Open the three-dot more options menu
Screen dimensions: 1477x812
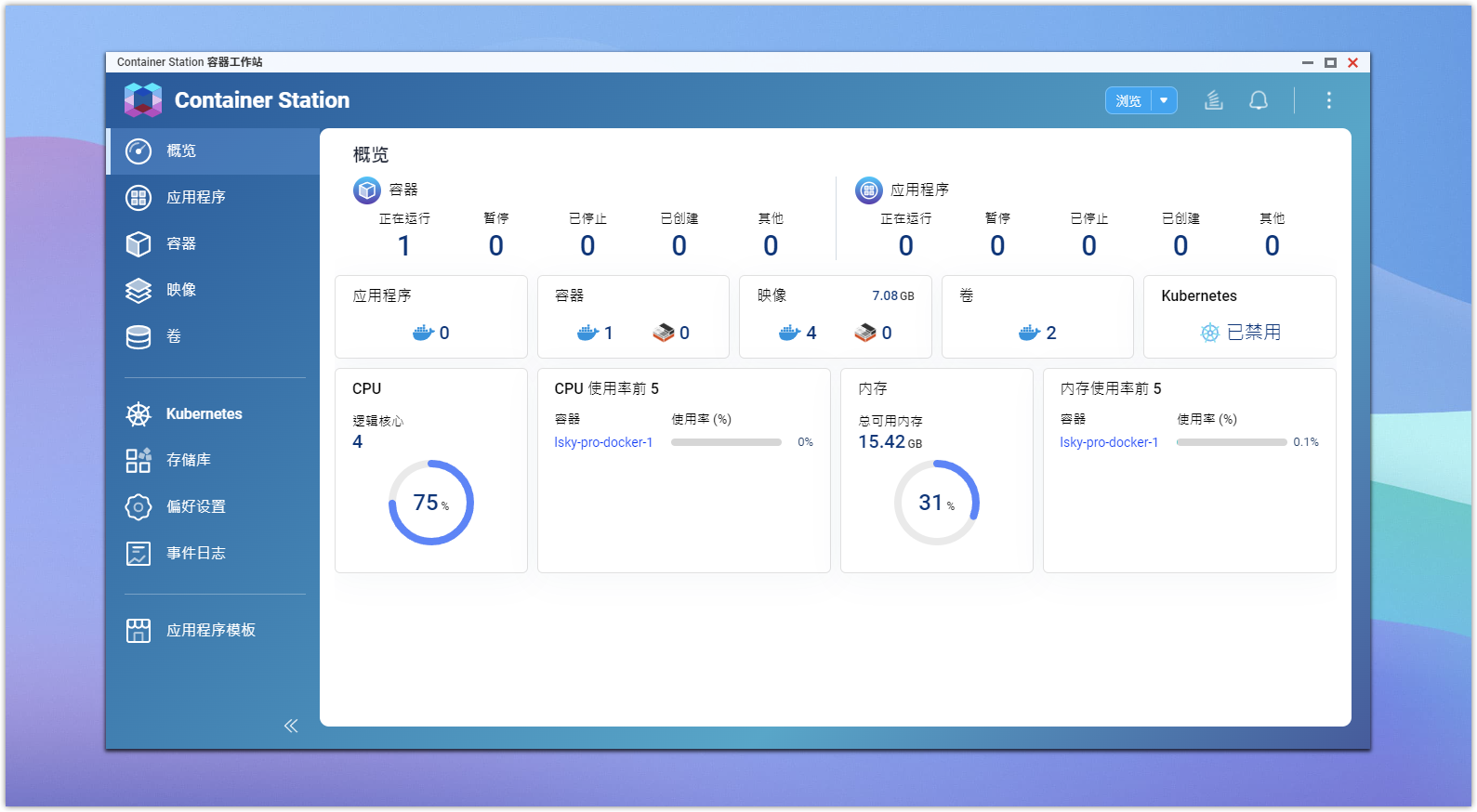(x=1329, y=100)
